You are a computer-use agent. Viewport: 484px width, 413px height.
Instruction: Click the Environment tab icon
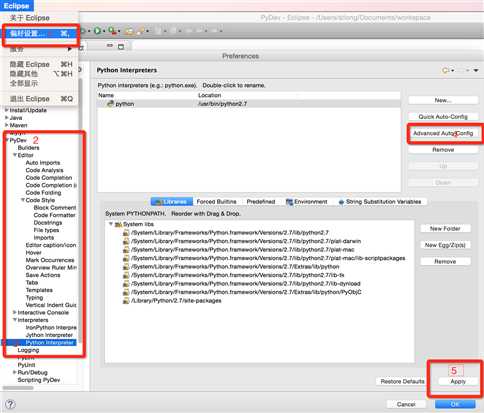tap(289, 202)
